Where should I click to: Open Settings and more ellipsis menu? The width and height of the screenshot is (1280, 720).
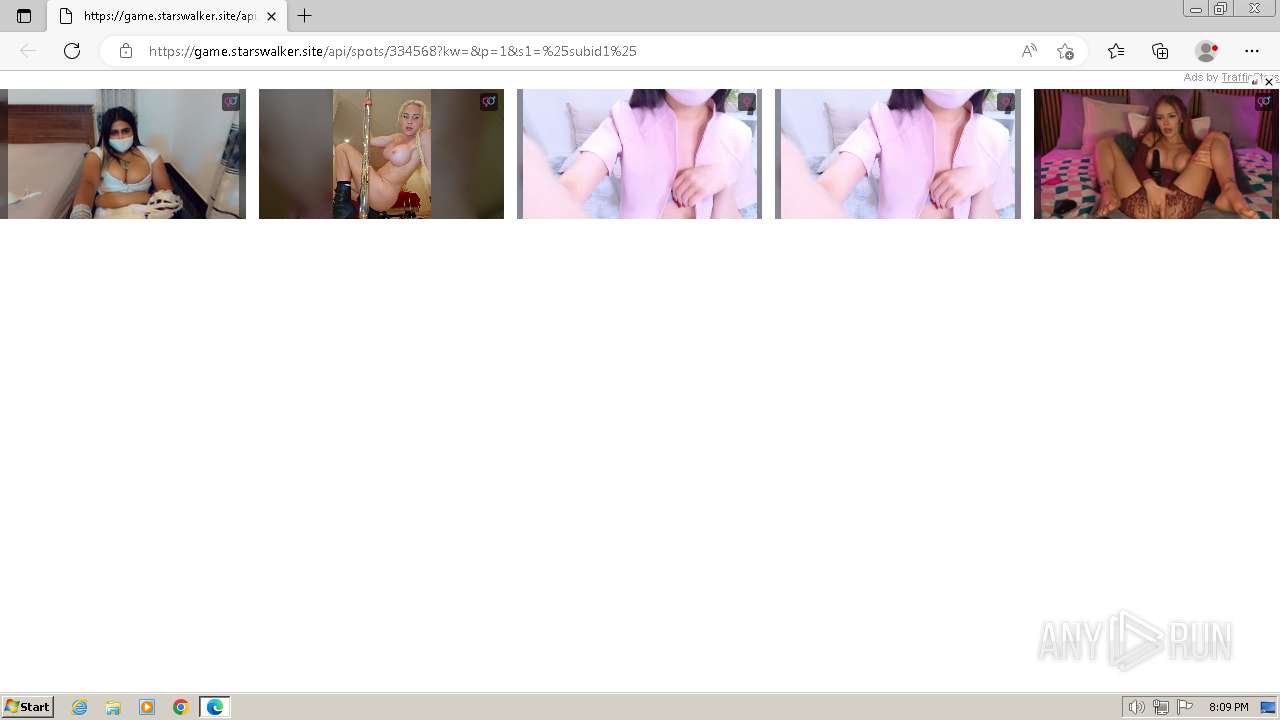[x=1252, y=51]
